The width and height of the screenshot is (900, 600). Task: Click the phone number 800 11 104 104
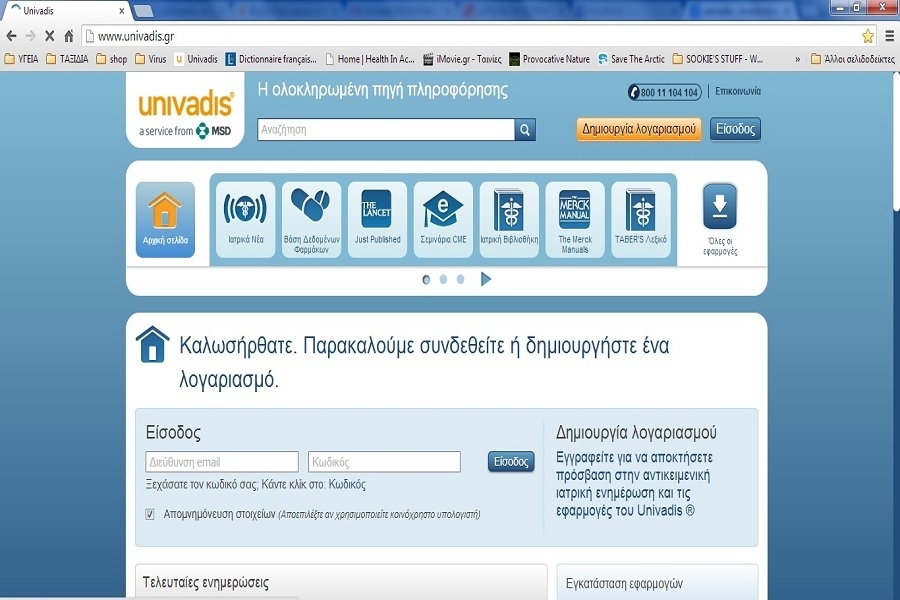665,92
